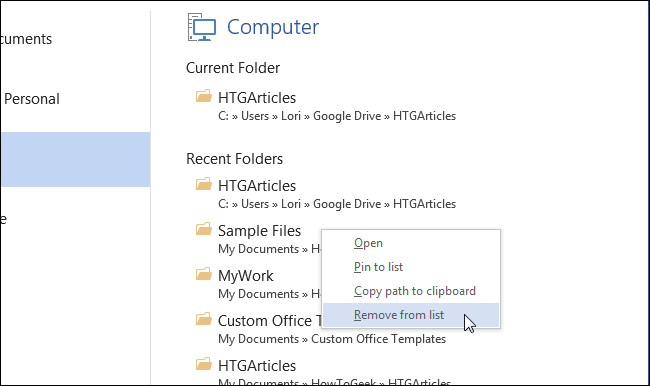The height and width of the screenshot is (386, 650).
Task: Click folder icon of bottom HTGArticles entry
Action: (x=204, y=364)
